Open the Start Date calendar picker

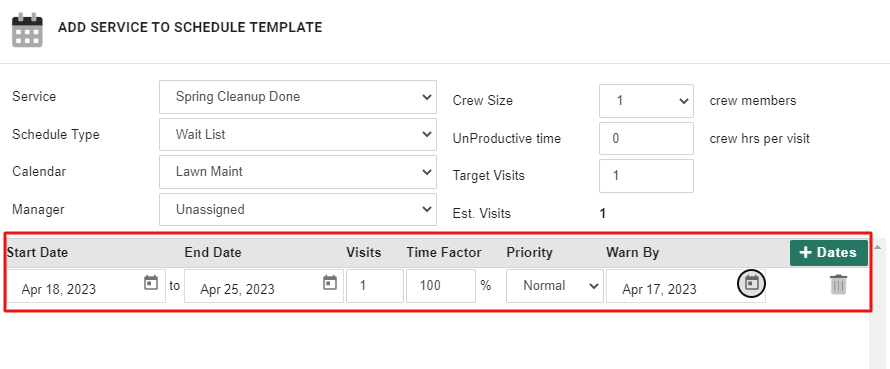(x=150, y=283)
